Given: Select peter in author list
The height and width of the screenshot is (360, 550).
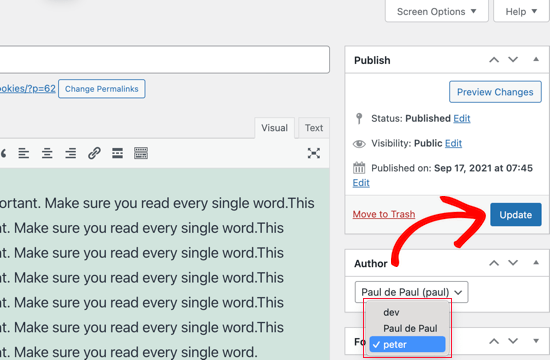Looking at the screenshot, I should coord(407,345).
